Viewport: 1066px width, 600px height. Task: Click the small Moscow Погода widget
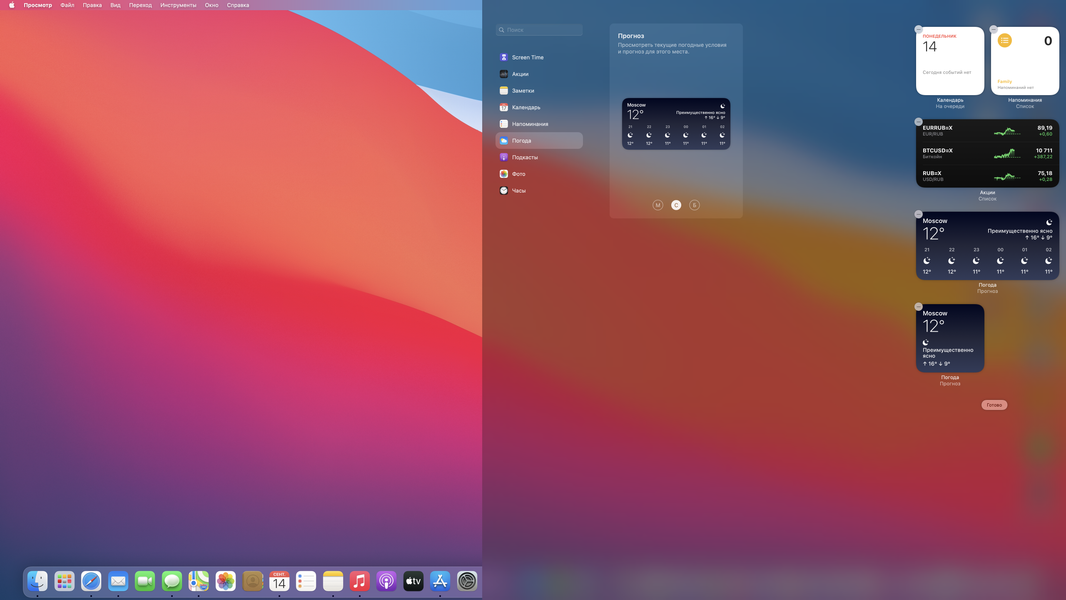(950, 338)
